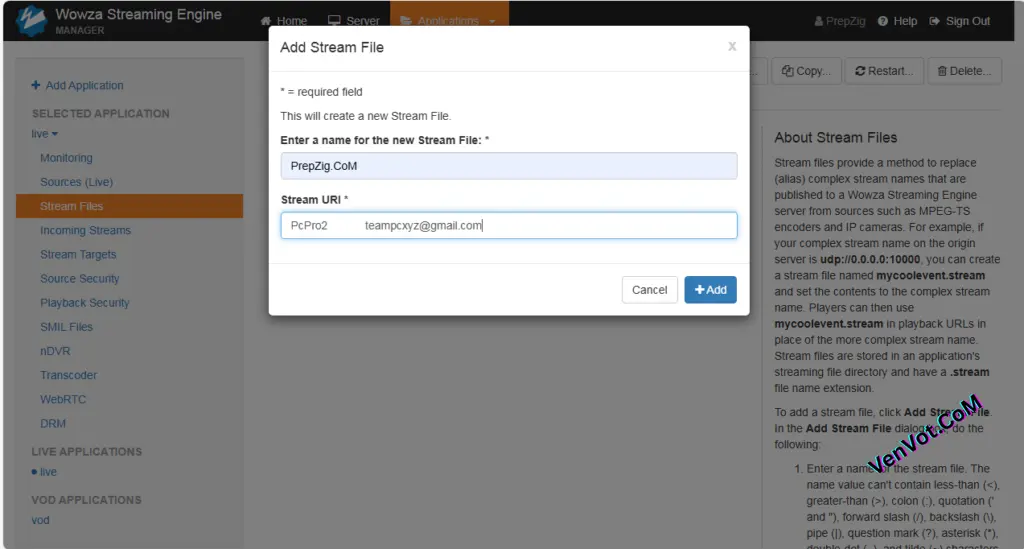Select Stream Targets in sidebar
The width and height of the screenshot is (1024, 549).
(x=78, y=255)
